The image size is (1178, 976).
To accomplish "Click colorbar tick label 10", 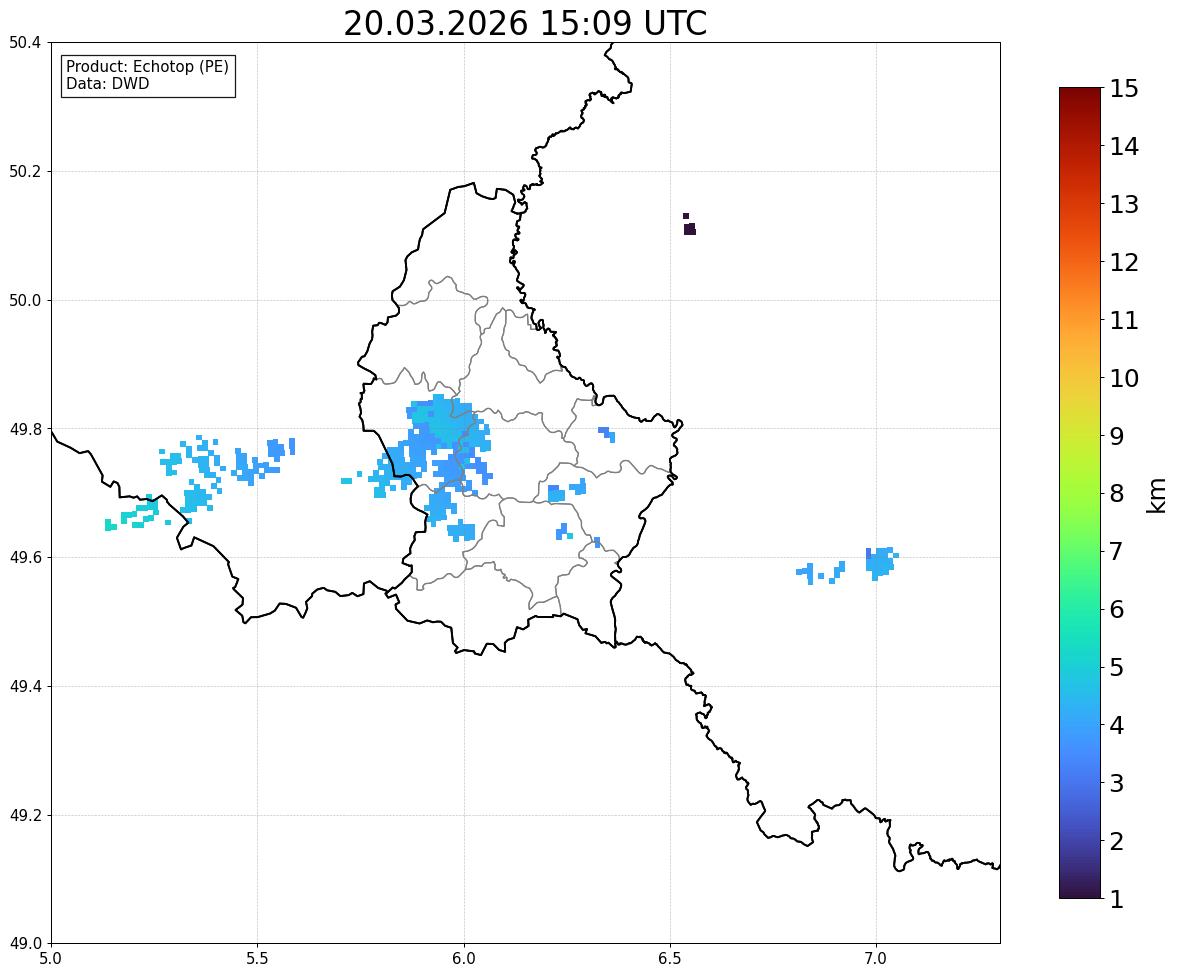I will click(1124, 378).
